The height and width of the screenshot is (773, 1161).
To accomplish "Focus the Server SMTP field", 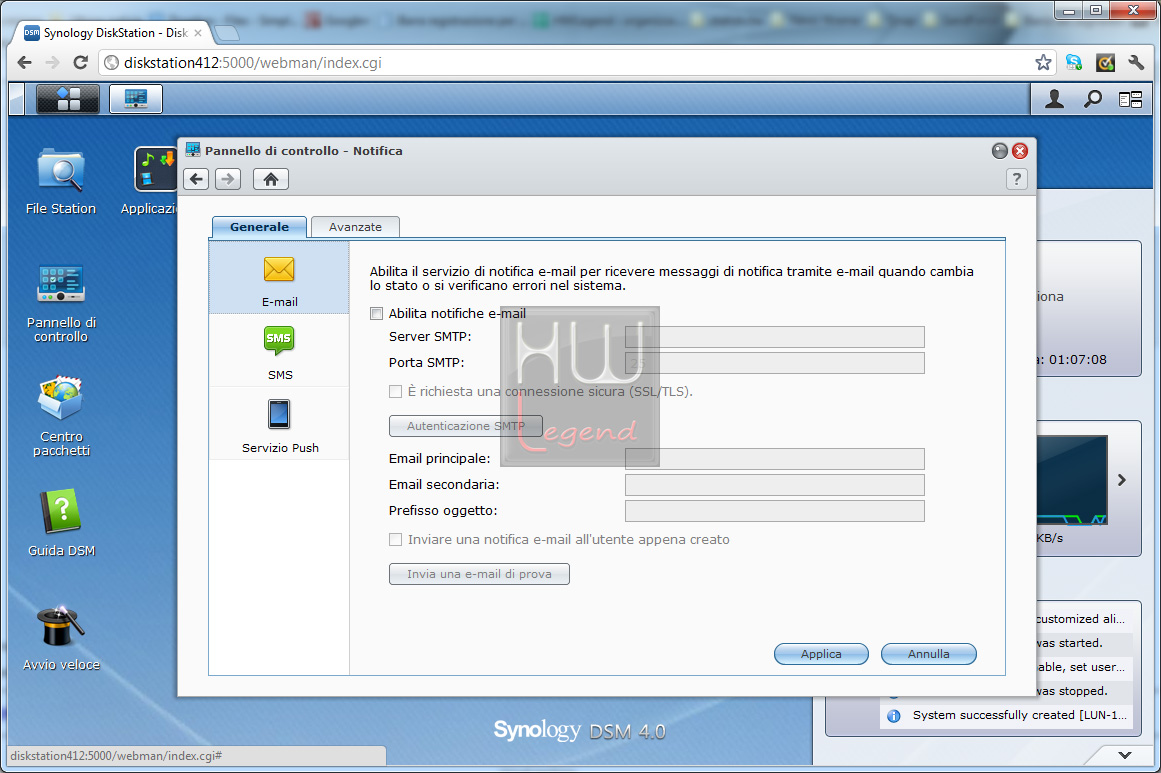I will (x=774, y=337).
